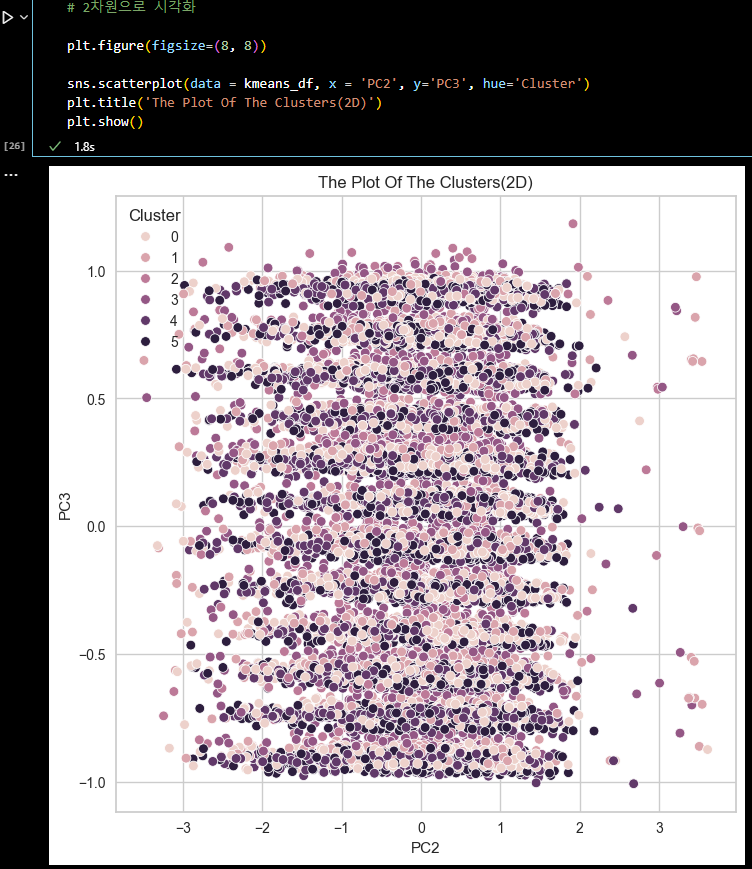The width and height of the screenshot is (752, 869).
Task: Open the cell output ellipsis menu
Action: 11,175
